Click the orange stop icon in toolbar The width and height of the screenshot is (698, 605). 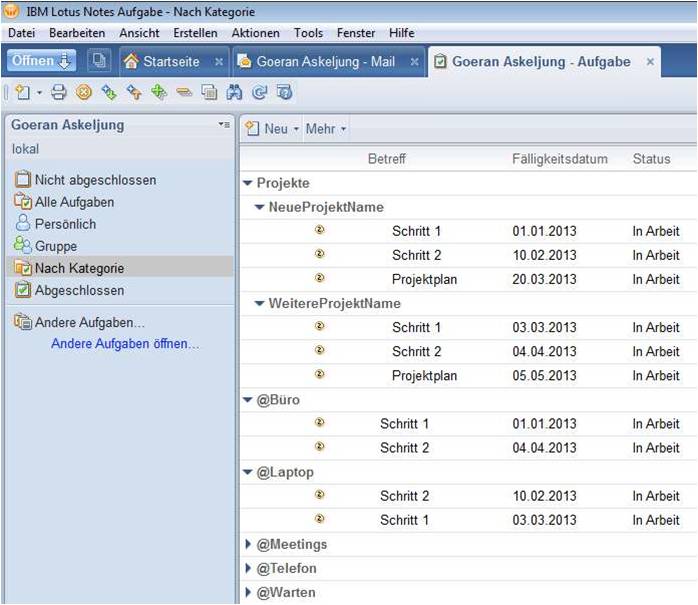pos(84,92)
